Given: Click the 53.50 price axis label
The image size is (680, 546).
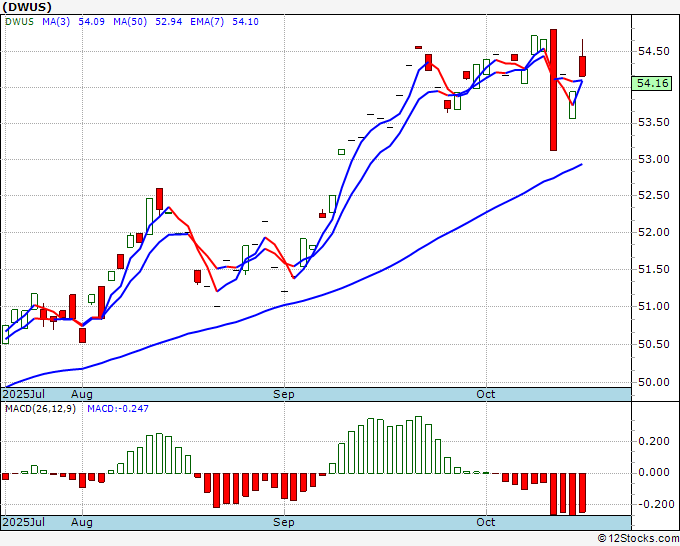Looking at the screenshot, I should (x=654, y=123).
